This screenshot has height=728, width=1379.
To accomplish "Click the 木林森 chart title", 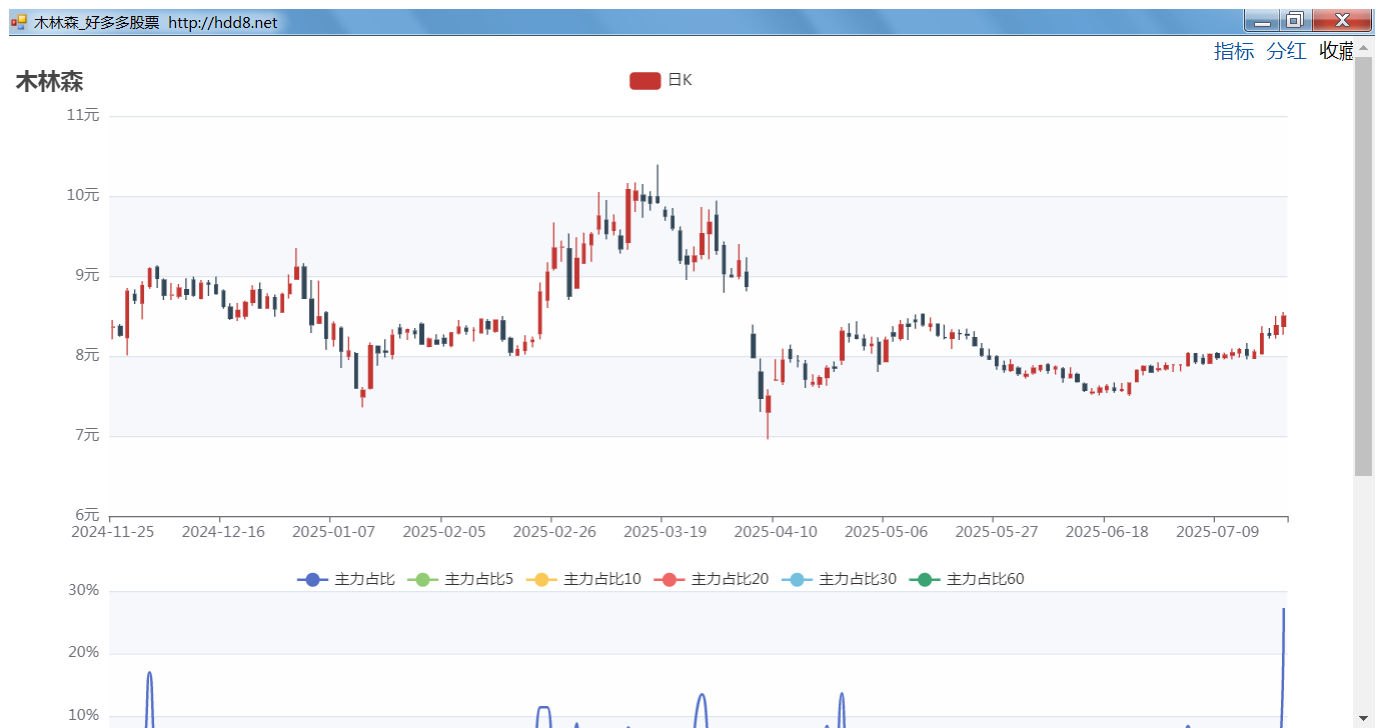I will 49,82.
